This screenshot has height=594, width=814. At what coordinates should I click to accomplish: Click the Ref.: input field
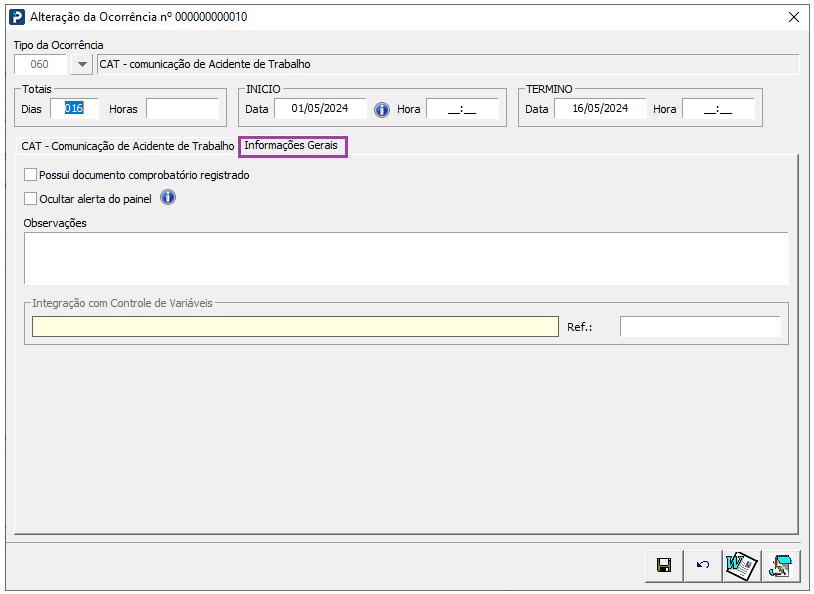coord(700,327)
